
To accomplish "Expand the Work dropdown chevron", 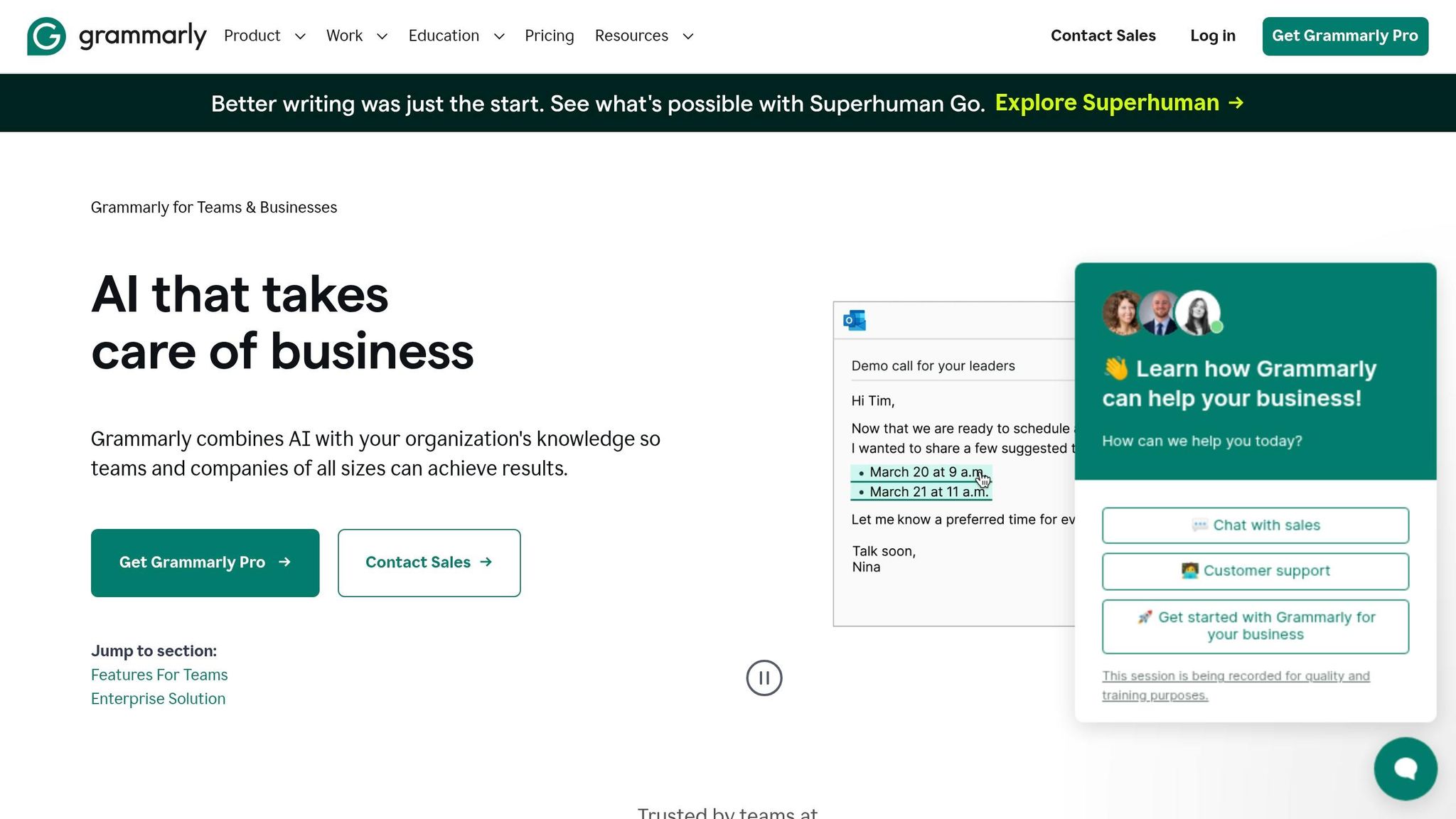I will pyautogui.click(x=382, y=36).
